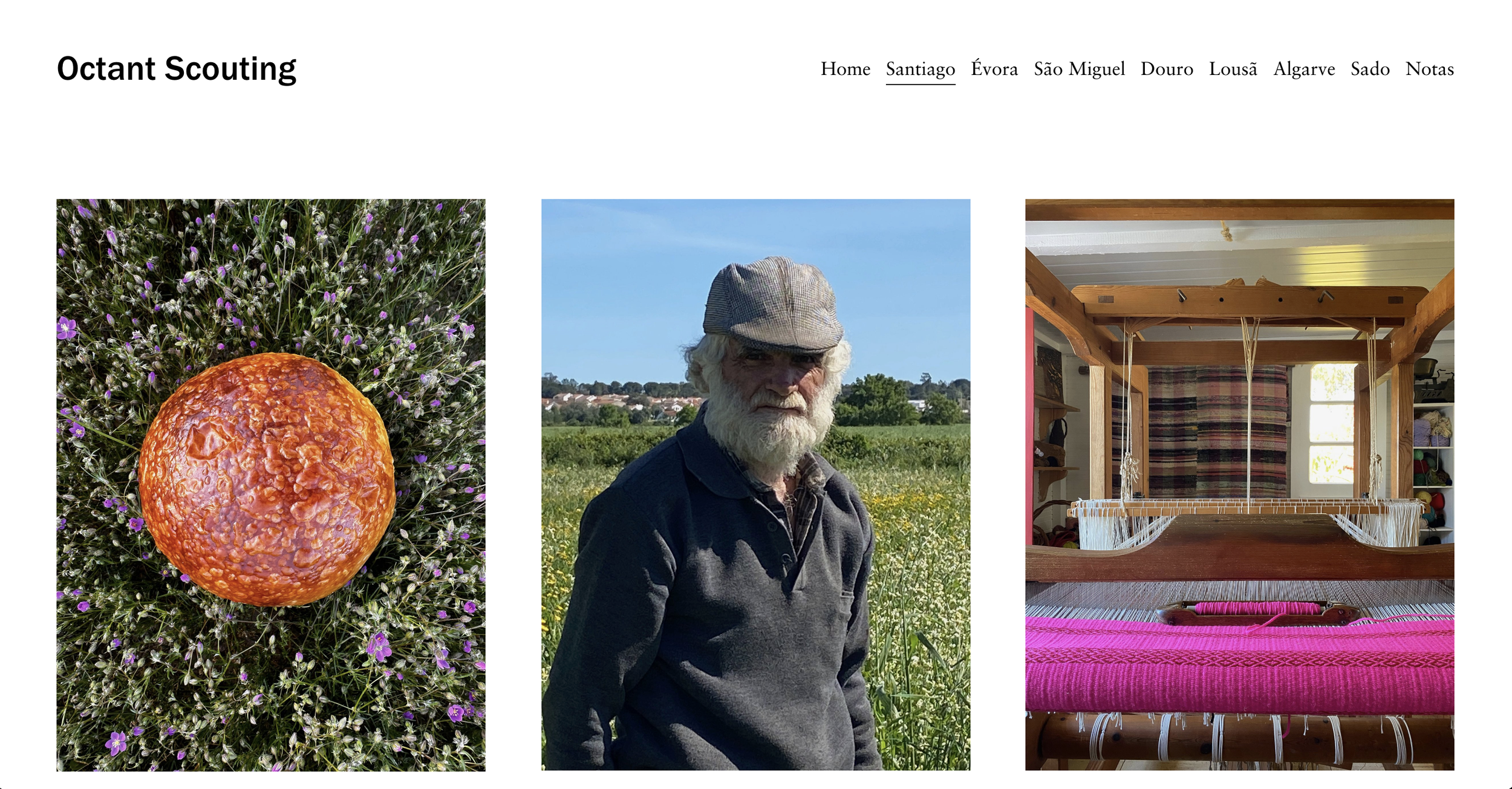Open the bearded man portrait photo
This screenshot has height=789, width=1512.
click(755, 485)
